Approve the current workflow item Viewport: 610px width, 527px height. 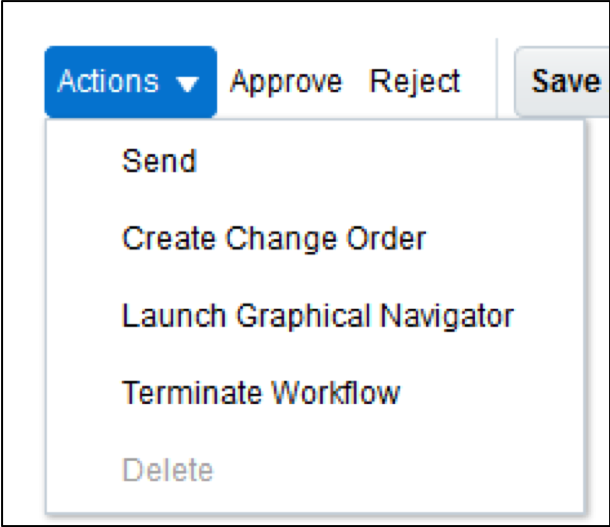[286, 82]
